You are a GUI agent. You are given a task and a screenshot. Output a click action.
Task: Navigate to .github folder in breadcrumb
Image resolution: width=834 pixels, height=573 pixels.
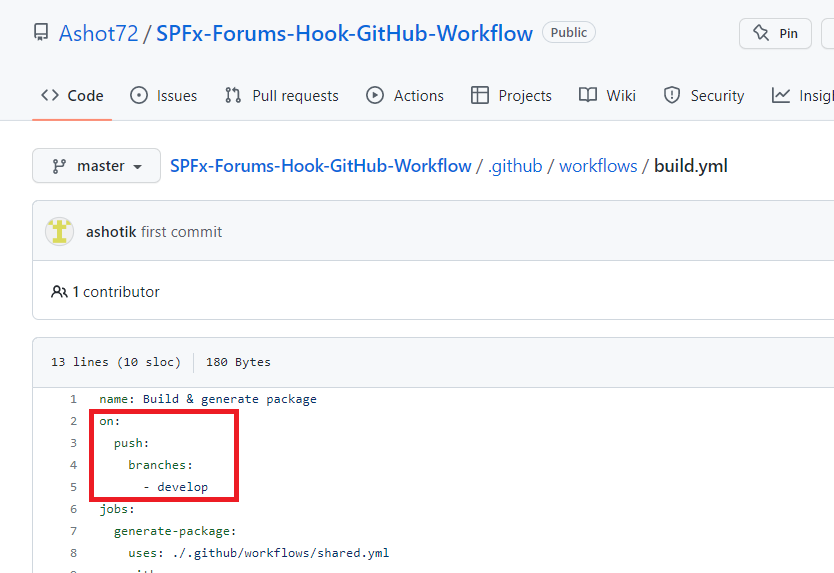(515, 166)
